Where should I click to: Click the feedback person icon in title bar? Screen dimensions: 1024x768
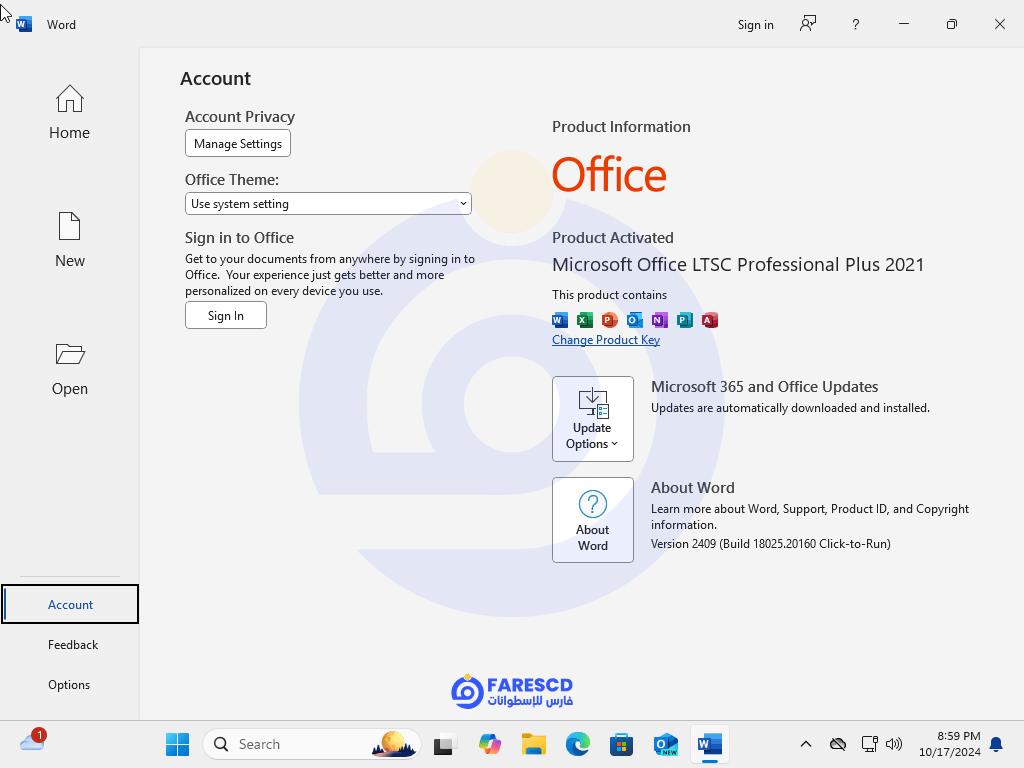(808, 24)
